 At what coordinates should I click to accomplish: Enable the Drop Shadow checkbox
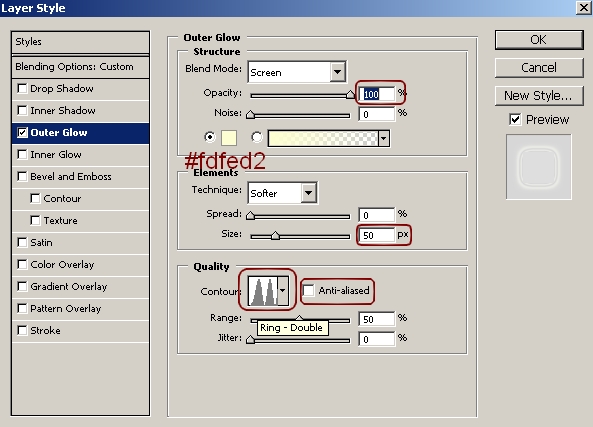(x=22, y=89)
